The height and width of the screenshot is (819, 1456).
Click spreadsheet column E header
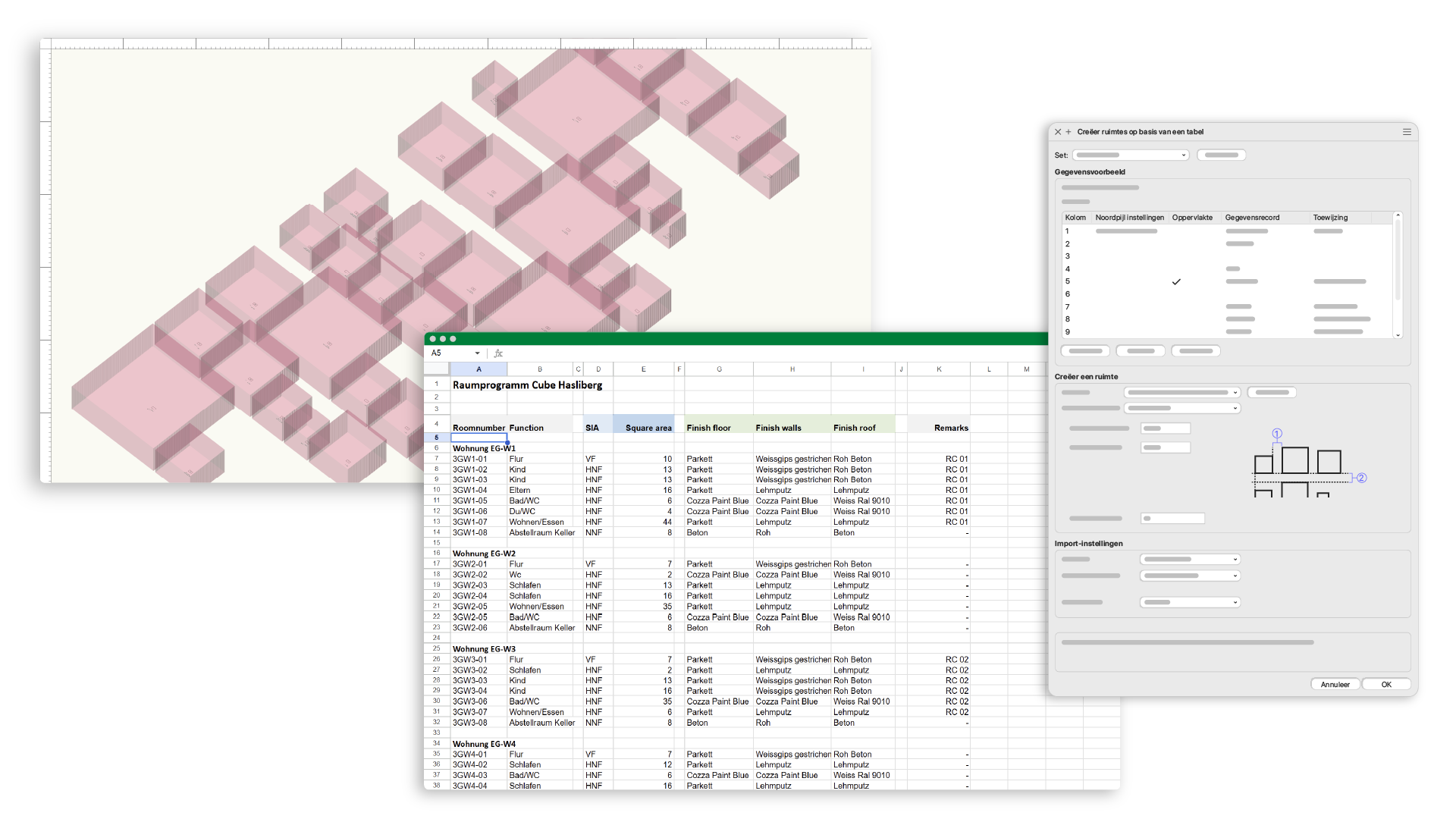click(x=643, y=369)
